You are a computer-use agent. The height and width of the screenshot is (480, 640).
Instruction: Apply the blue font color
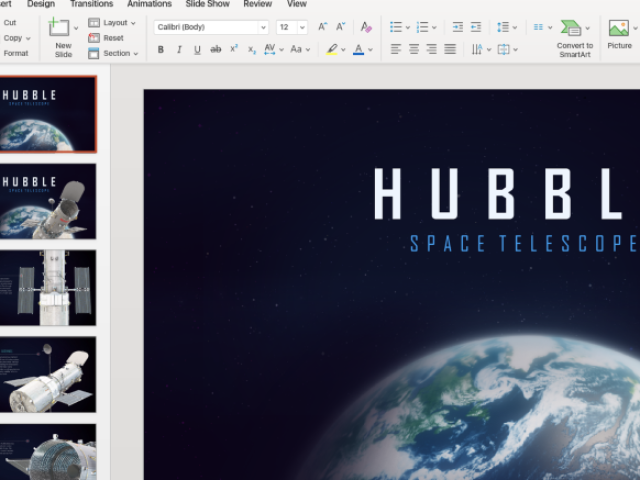(x=358, y=49)
